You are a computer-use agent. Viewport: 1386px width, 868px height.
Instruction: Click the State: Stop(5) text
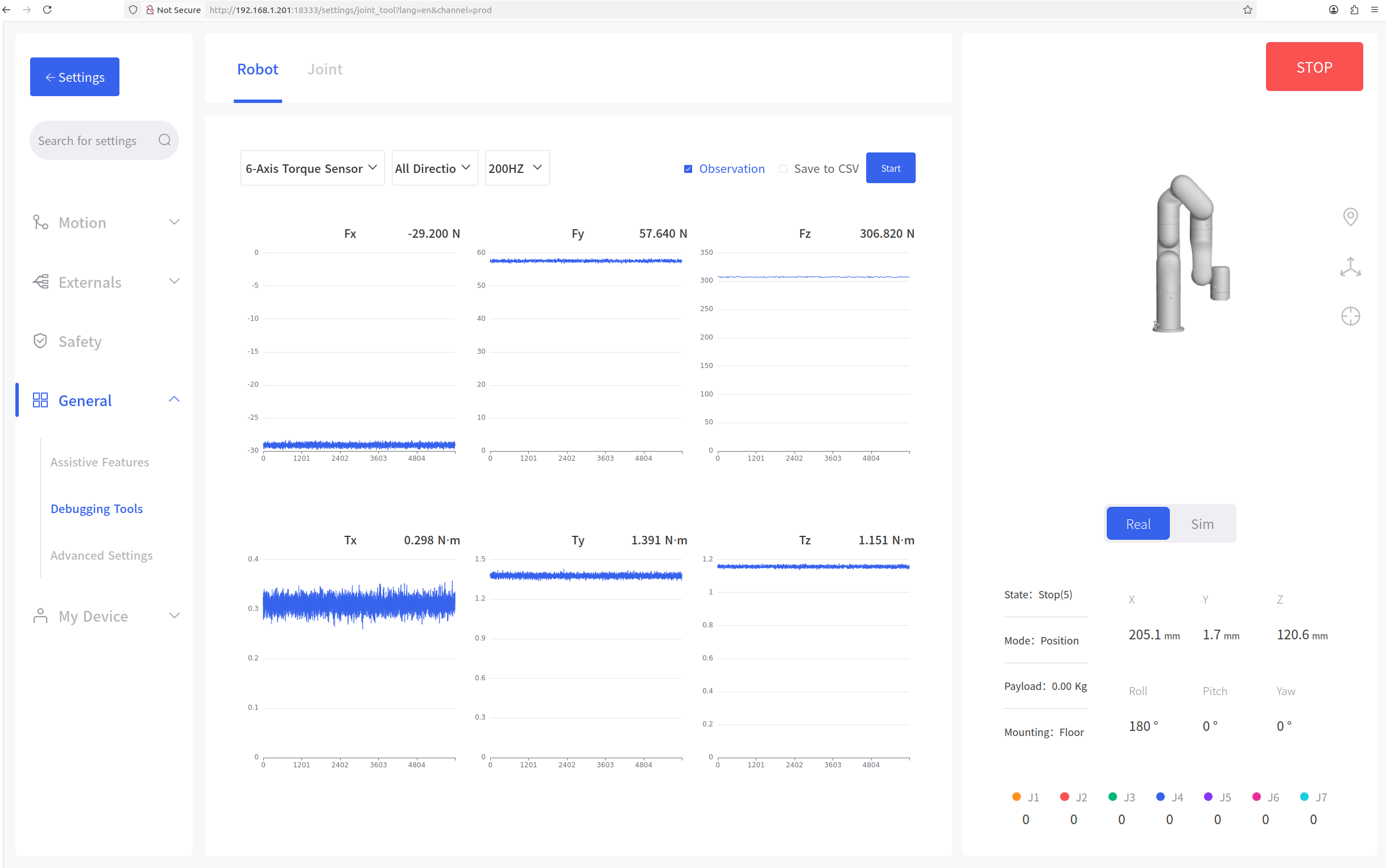click(1037, 595)
